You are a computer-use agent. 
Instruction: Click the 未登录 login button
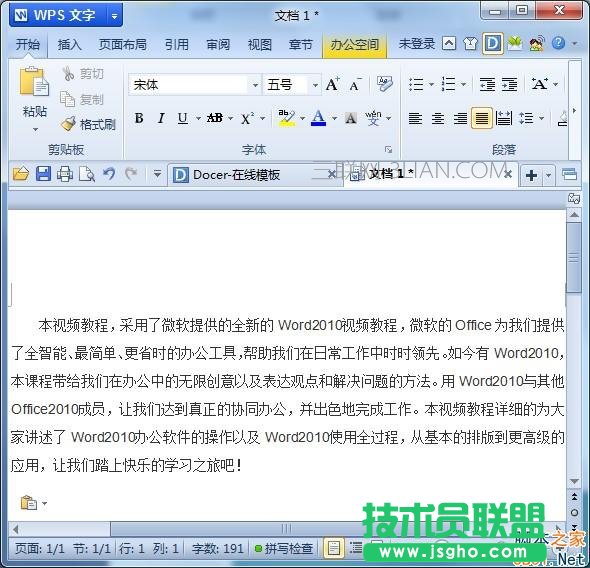coord(417,44)
